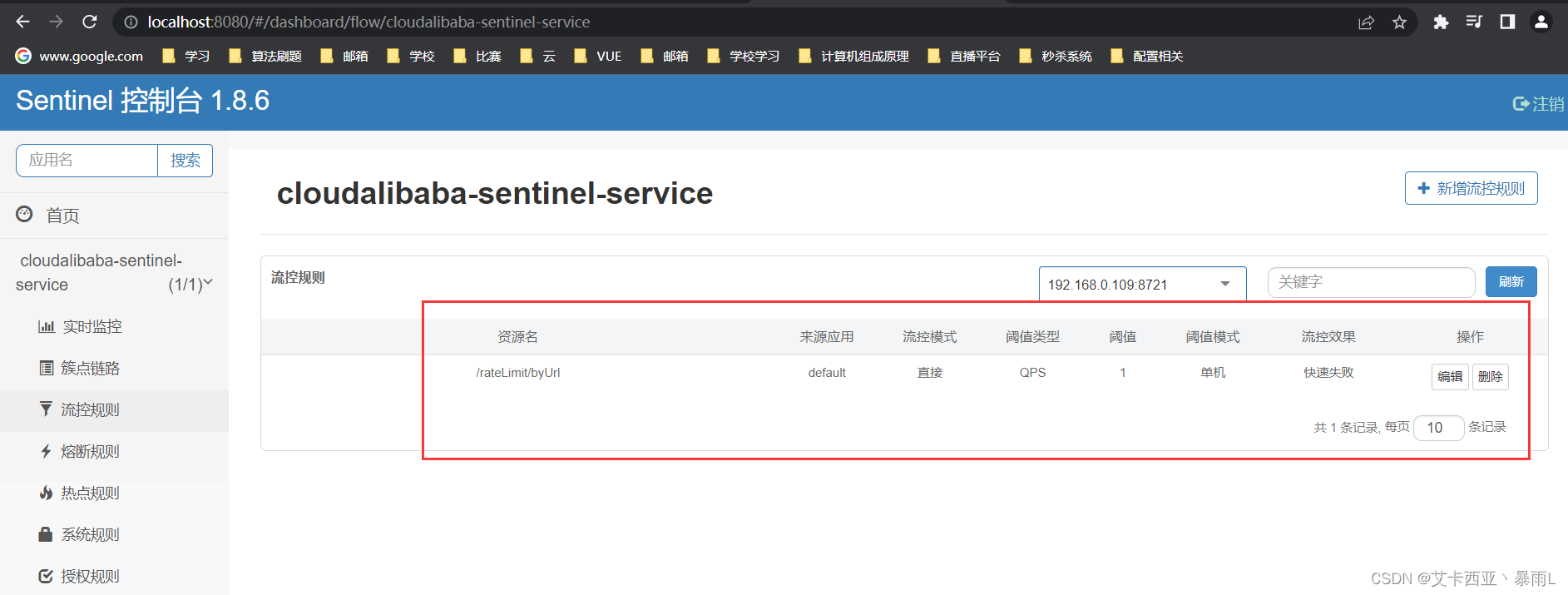Open 热点规则 in the sidebar

click(114, 493)
